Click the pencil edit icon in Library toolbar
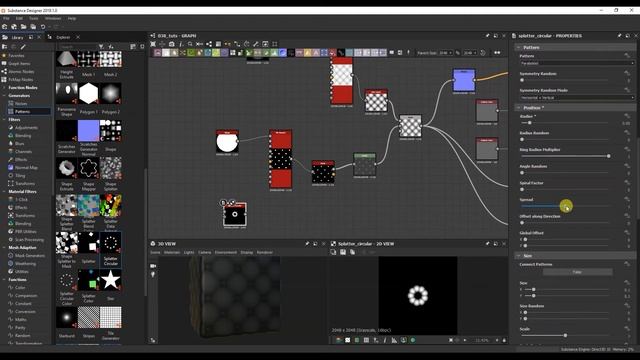The image size is (640, 360). point(23,47)
